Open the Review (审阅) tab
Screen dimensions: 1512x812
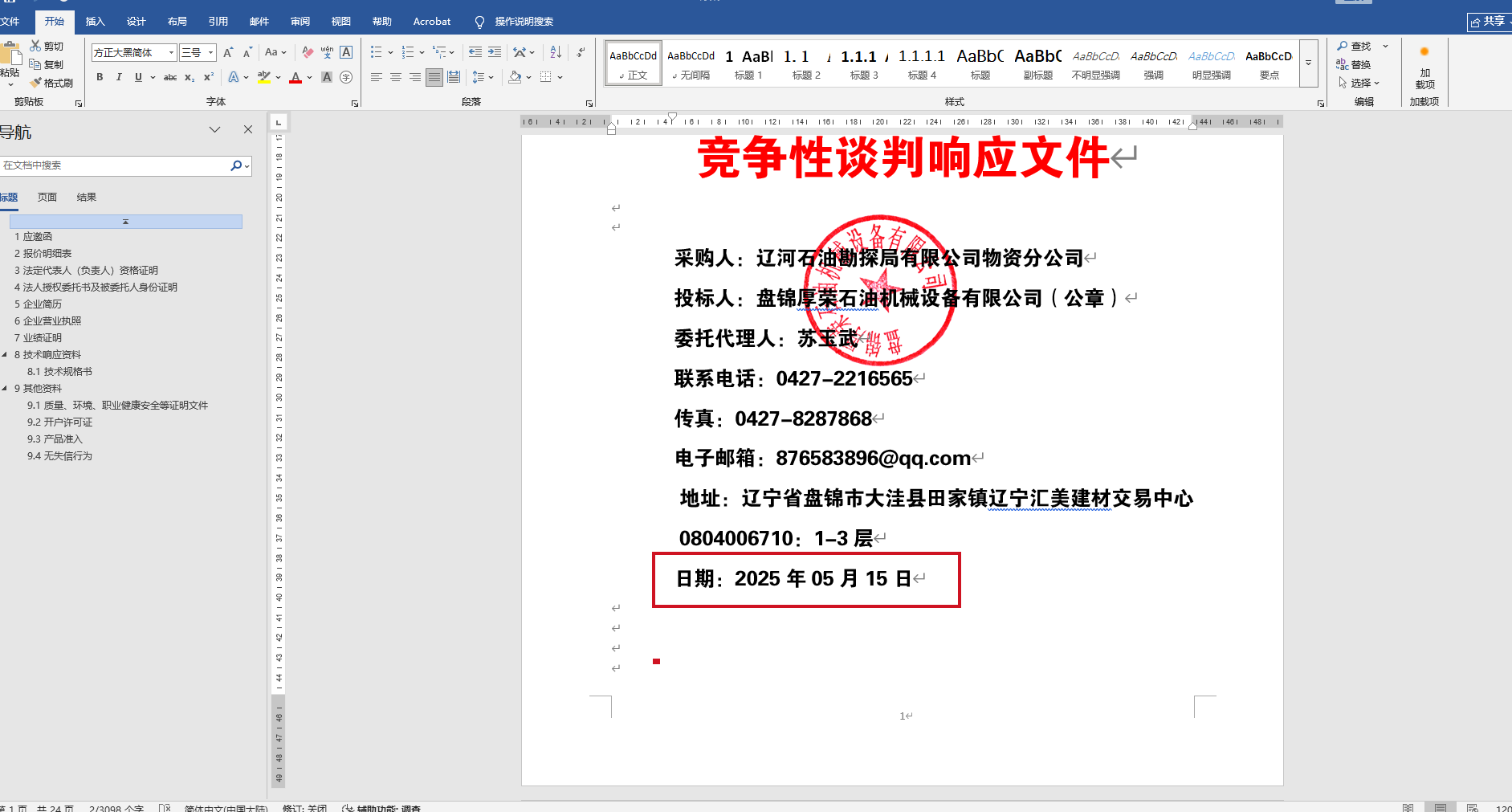[x=300, y=22]
